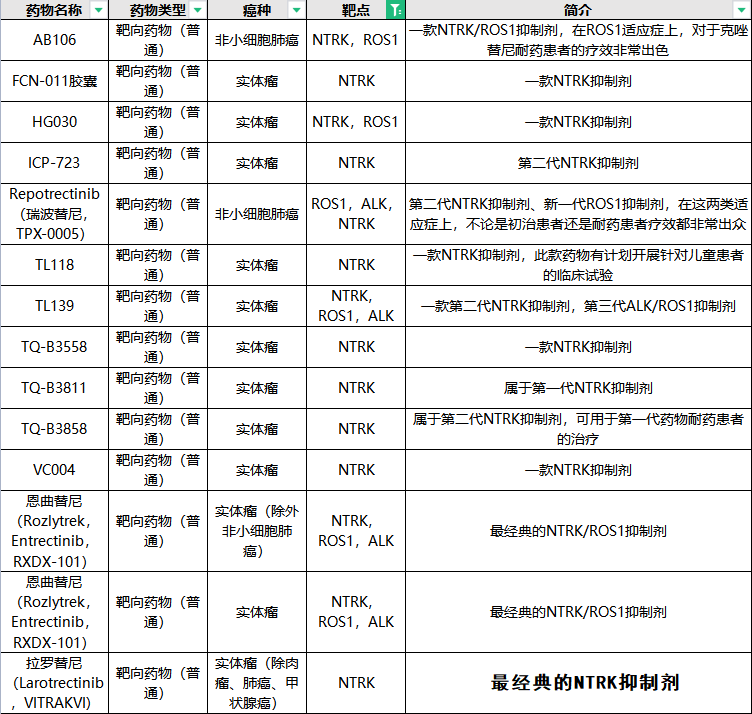
Task: Click the 药物名称 header cell
Action: (x=55, y=10)
